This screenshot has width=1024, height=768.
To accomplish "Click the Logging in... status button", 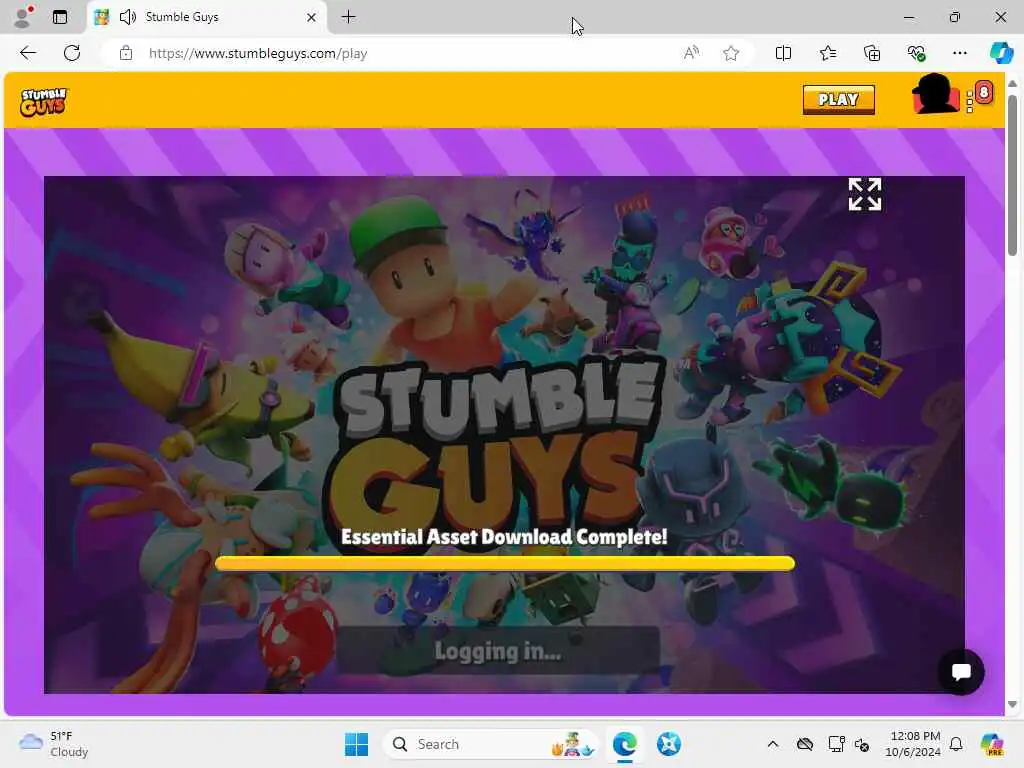I will coord(498,650).
